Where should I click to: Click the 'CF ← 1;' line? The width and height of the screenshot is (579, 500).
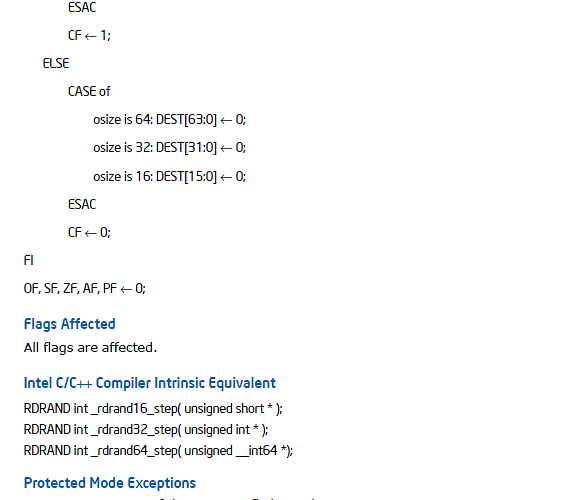(x=89, y=35)
